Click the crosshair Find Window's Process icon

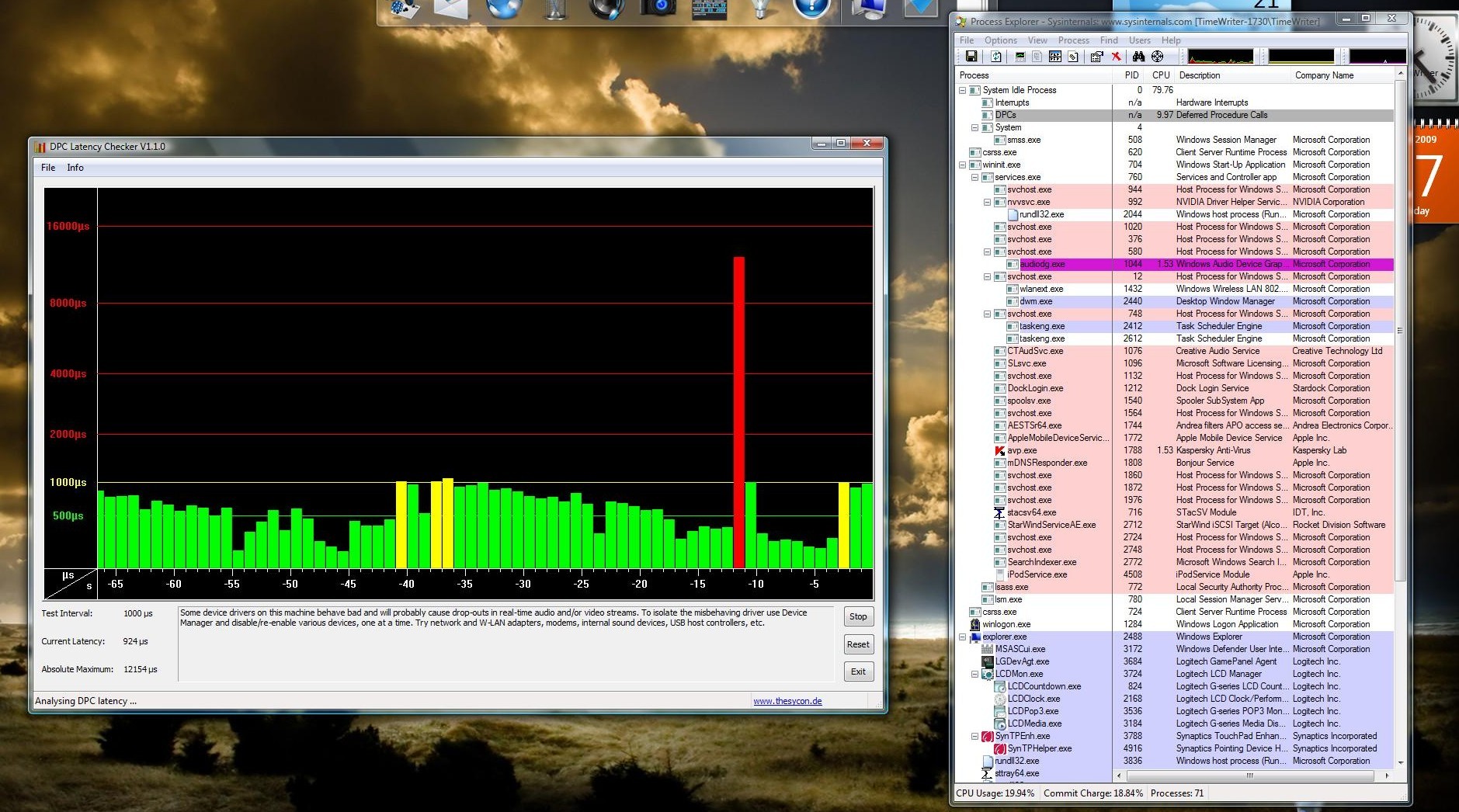[1158, 57]
